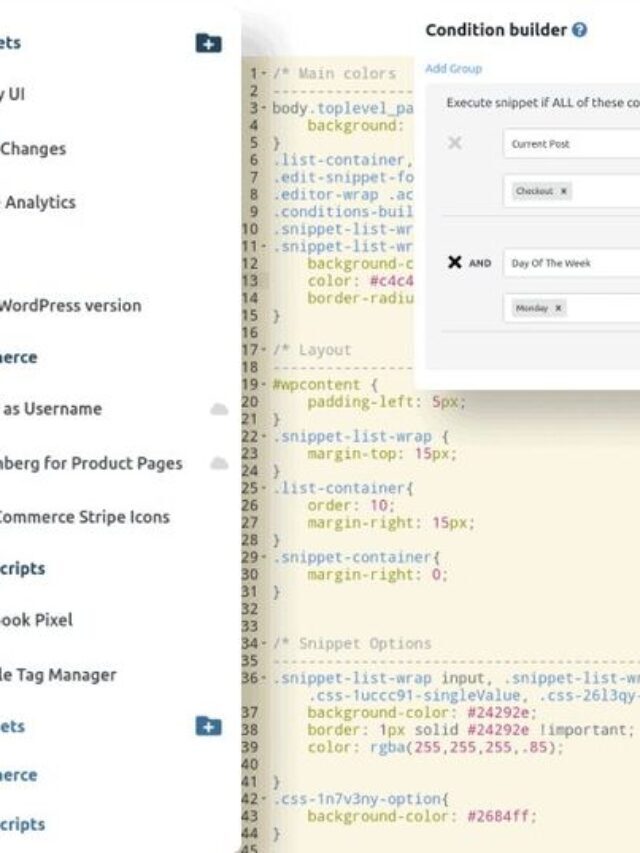This screenshot has height=853, width=640.
Task: Click the Add Group link
Action: pos(453,69)
